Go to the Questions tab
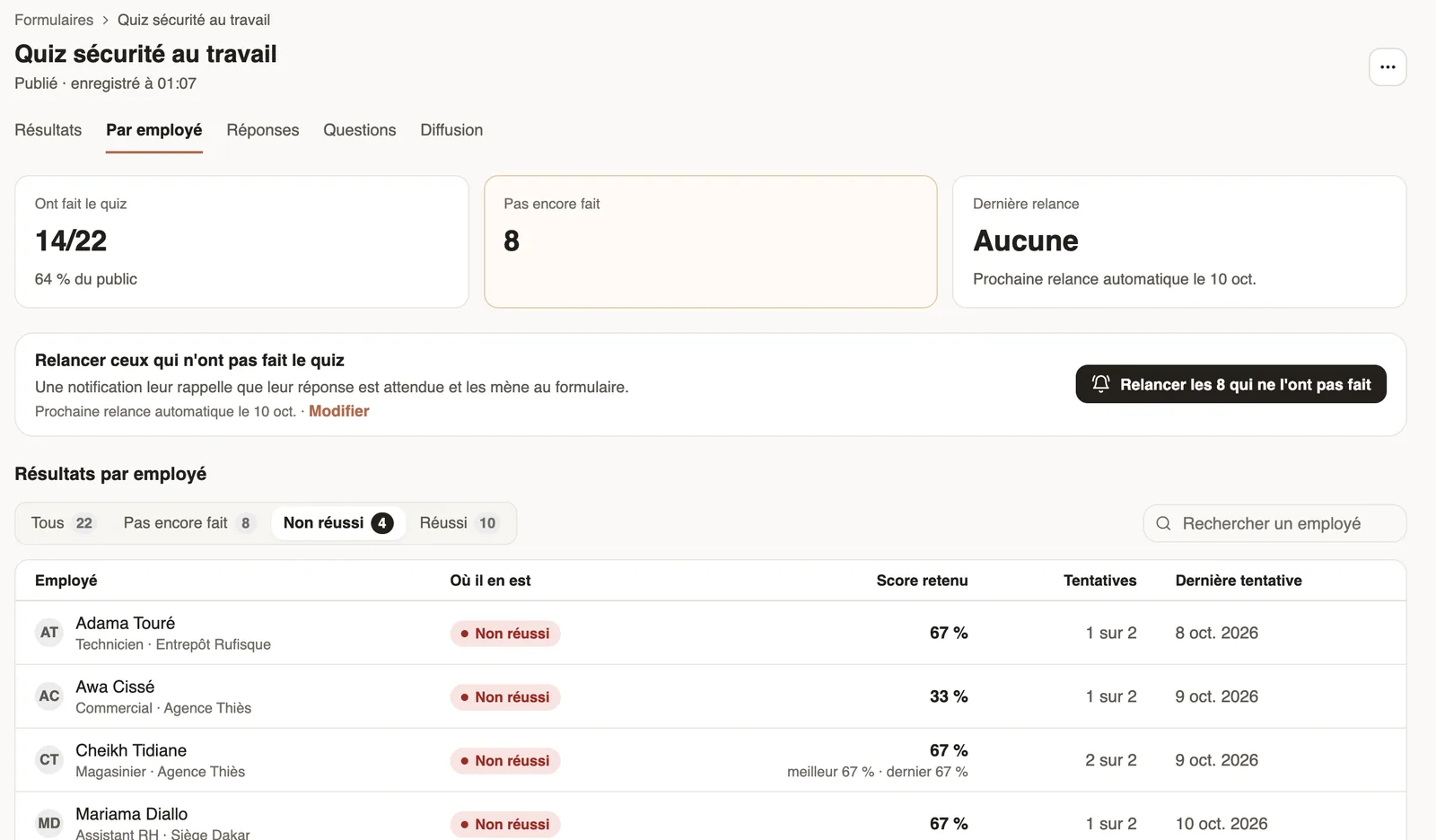Viewport: 1436px width, 840px height. point(360,130)
